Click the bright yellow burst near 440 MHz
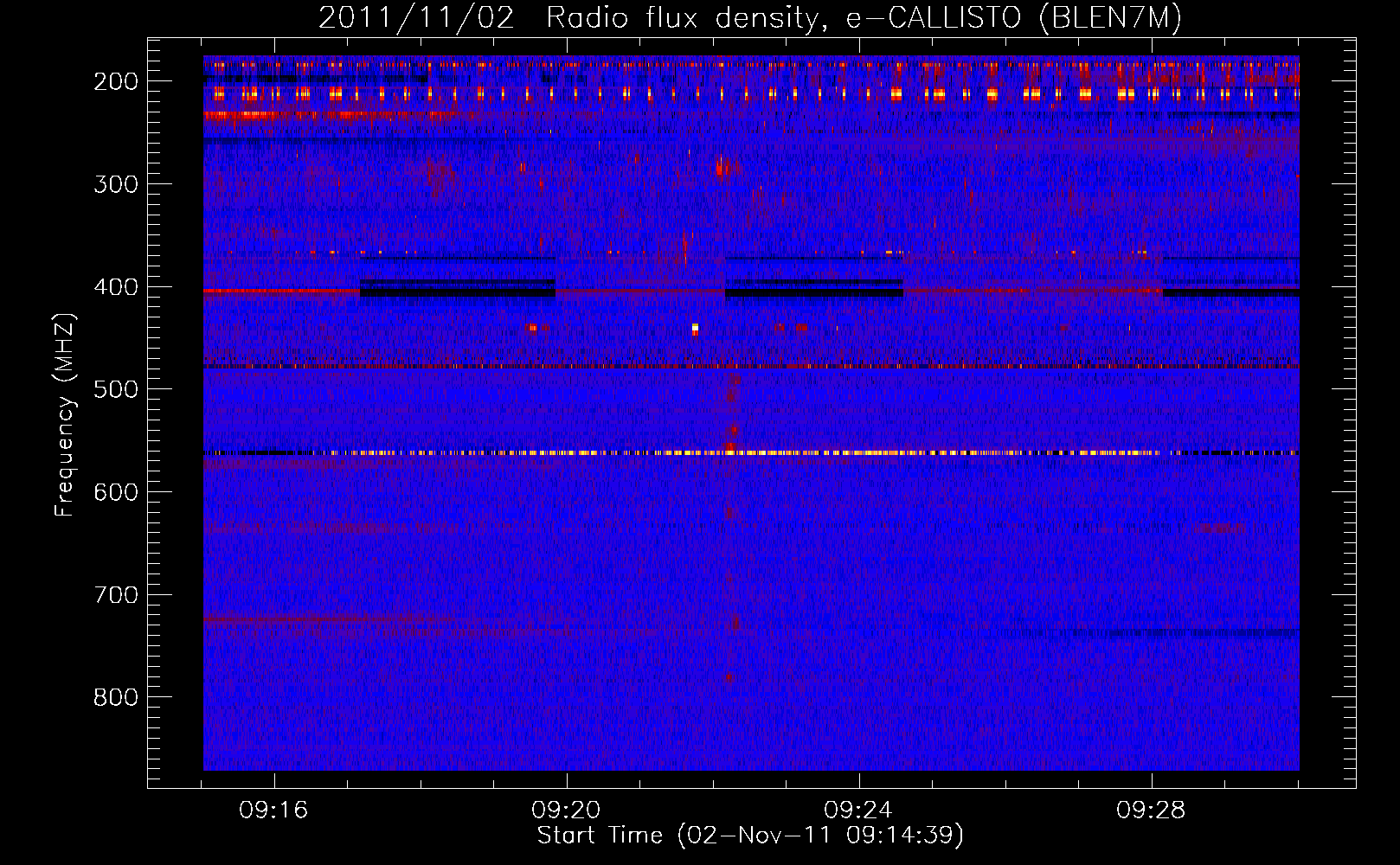This screenshot has height=865, width=1400. pos(695,329)
